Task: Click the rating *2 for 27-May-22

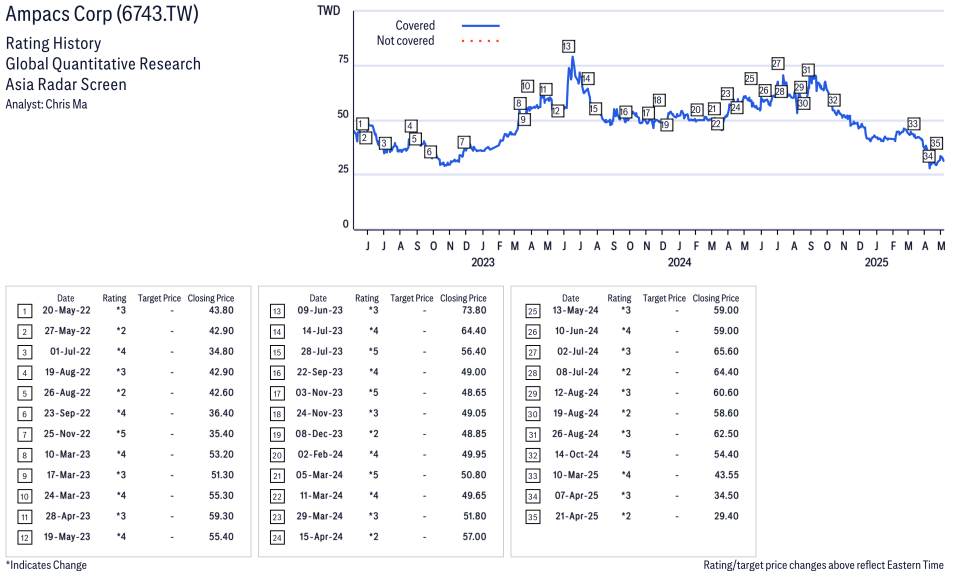Action: pyautogui.click(x=121, y=331)
